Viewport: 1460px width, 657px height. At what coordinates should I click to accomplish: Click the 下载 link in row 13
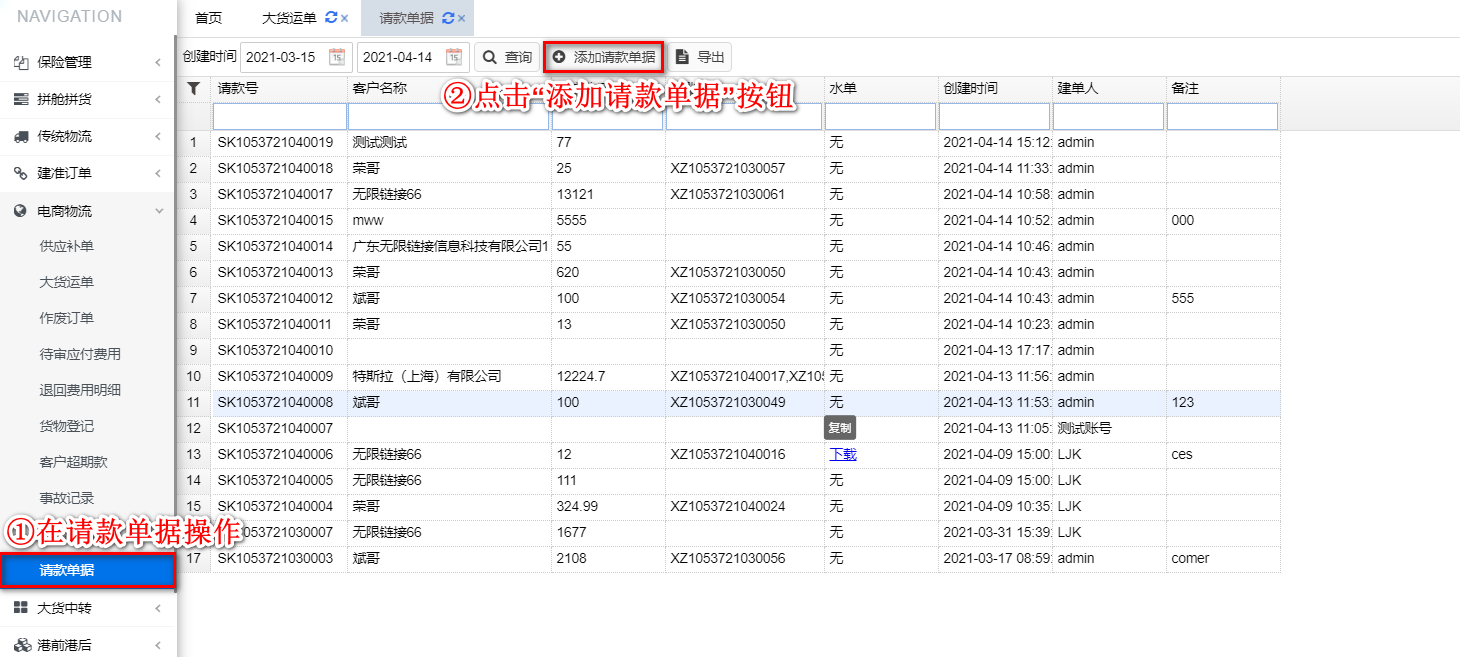point(843,454)
